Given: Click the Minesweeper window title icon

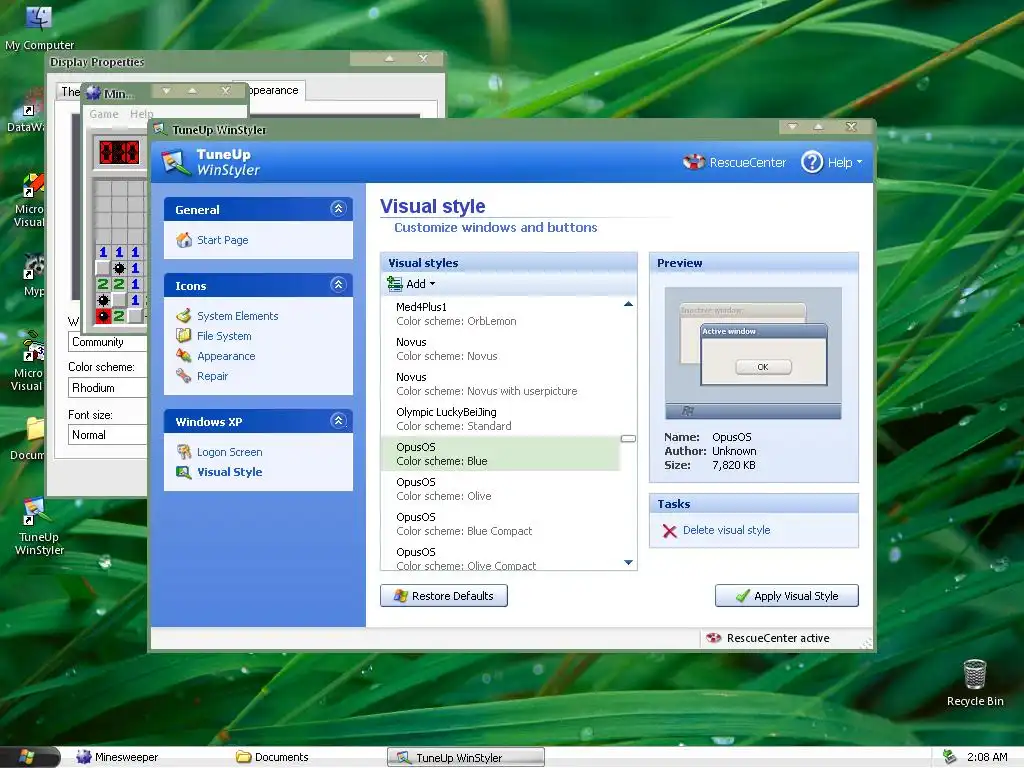Looking at the screenshot, I should coord(93,93).
